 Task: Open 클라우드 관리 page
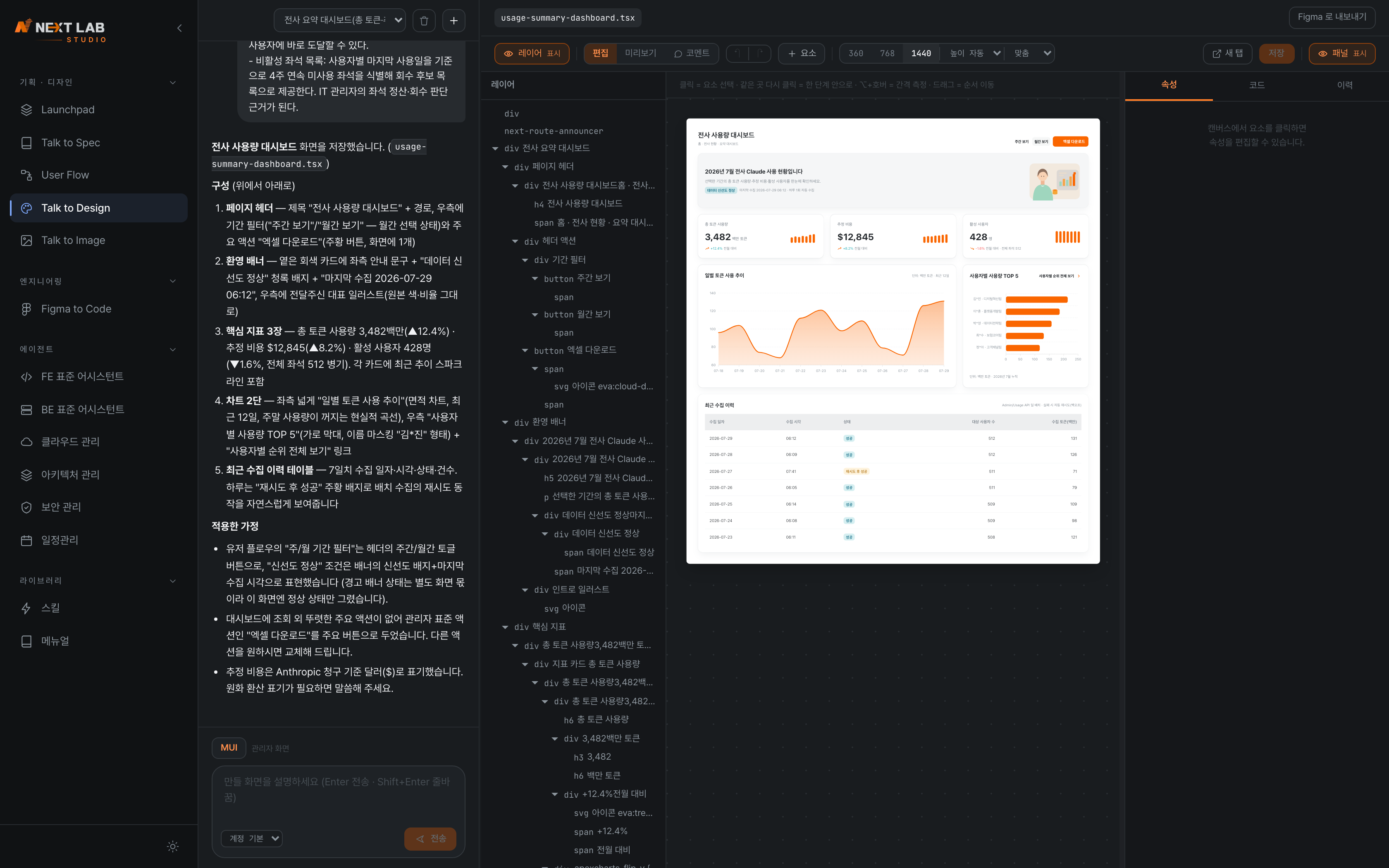[99, 441]
